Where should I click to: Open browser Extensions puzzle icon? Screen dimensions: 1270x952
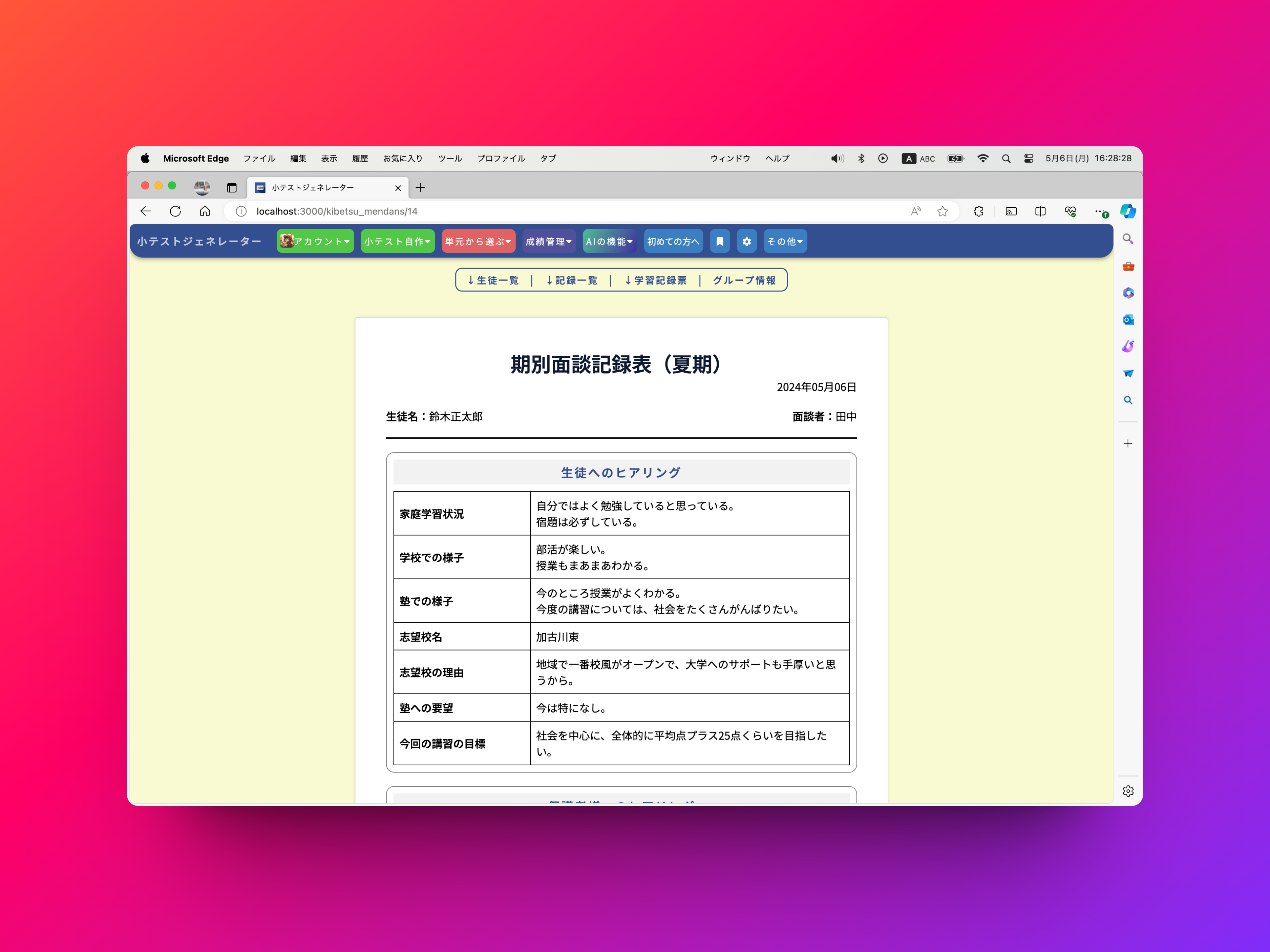click(978, 211)
